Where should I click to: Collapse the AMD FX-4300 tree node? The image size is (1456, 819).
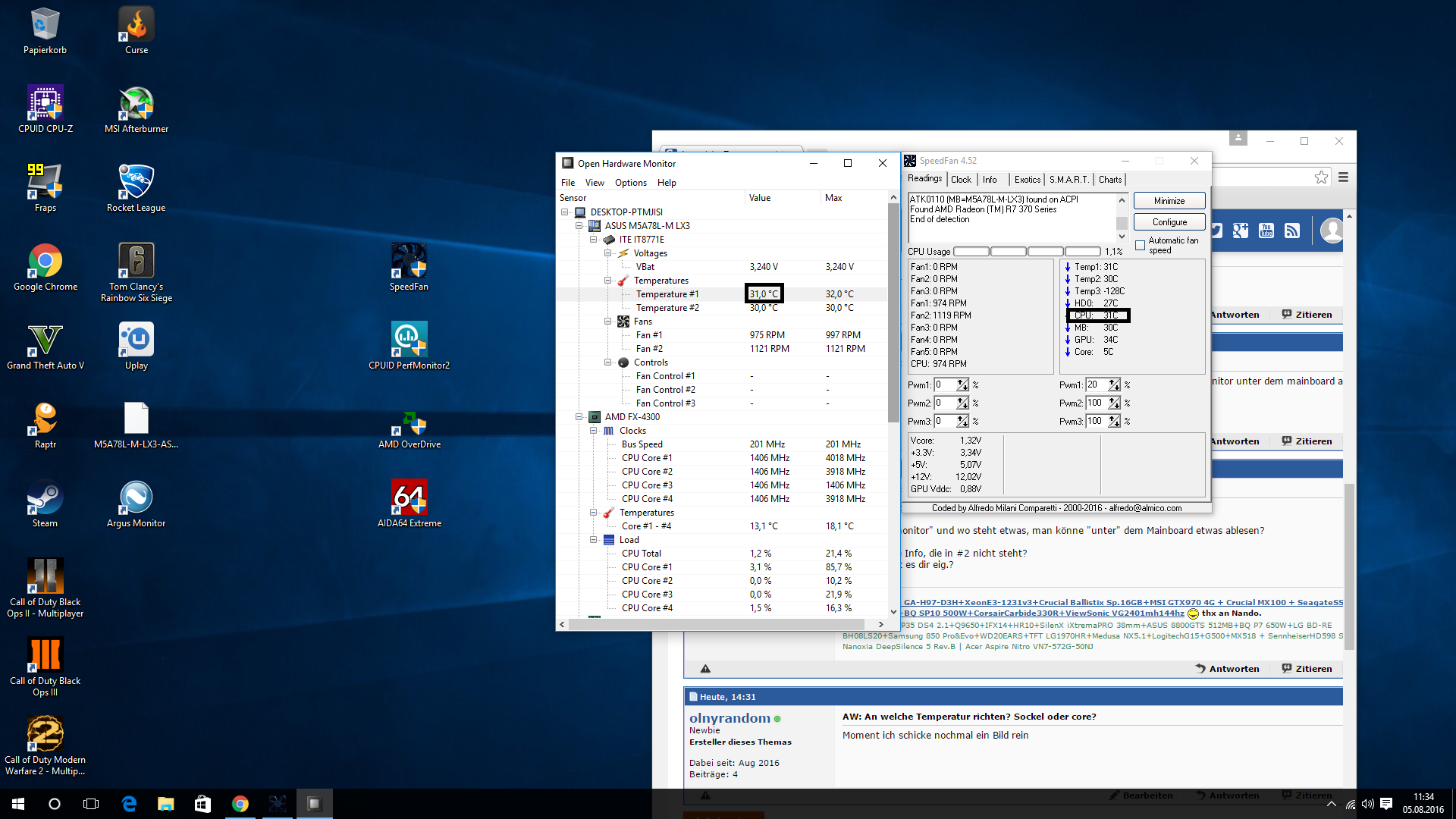pyautogui.click(x=579, y=417)
